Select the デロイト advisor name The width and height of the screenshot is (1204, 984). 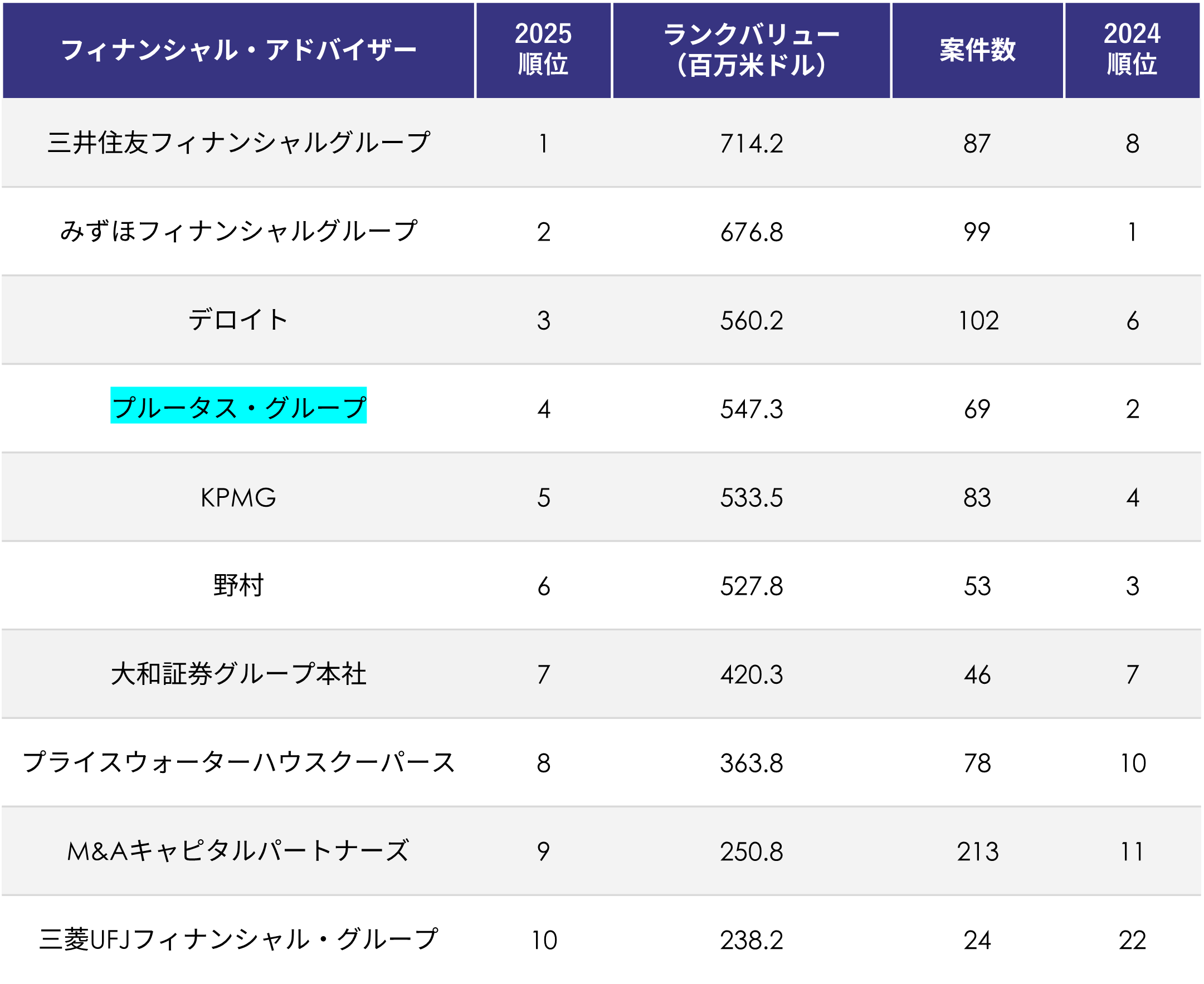coord(238,320)
